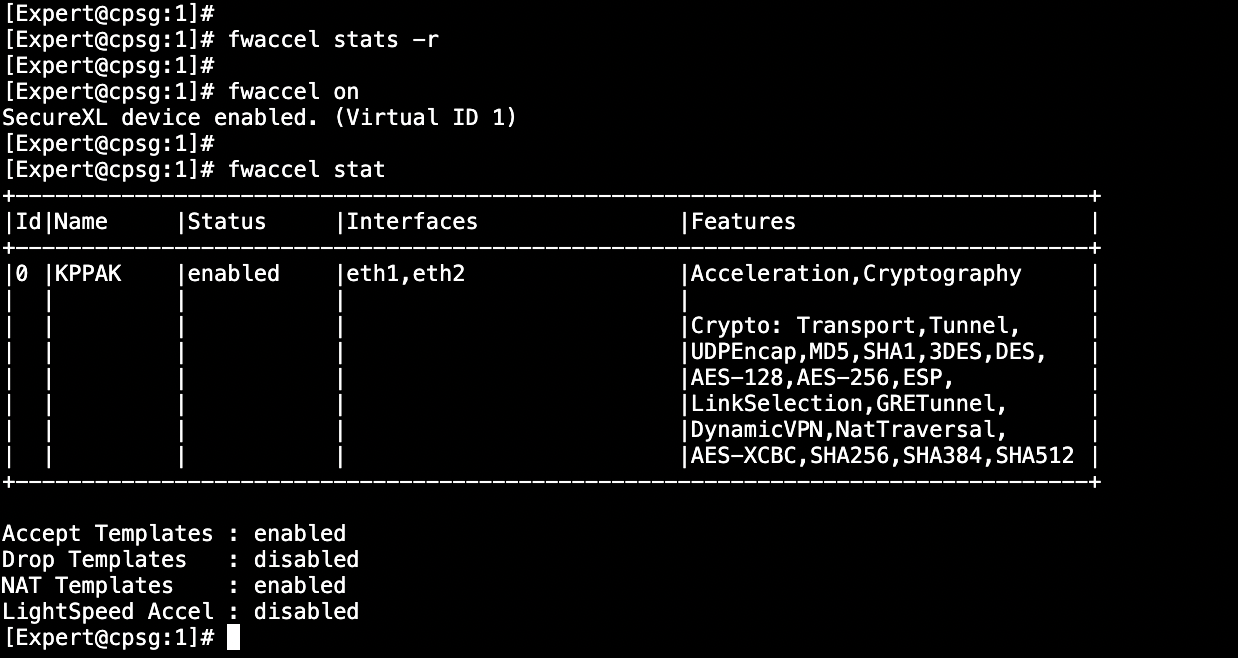The height and width of the screenshot is (658, 1238).
Task: Click the "LightSpeed Accel" label
Action: click(107, 611)
